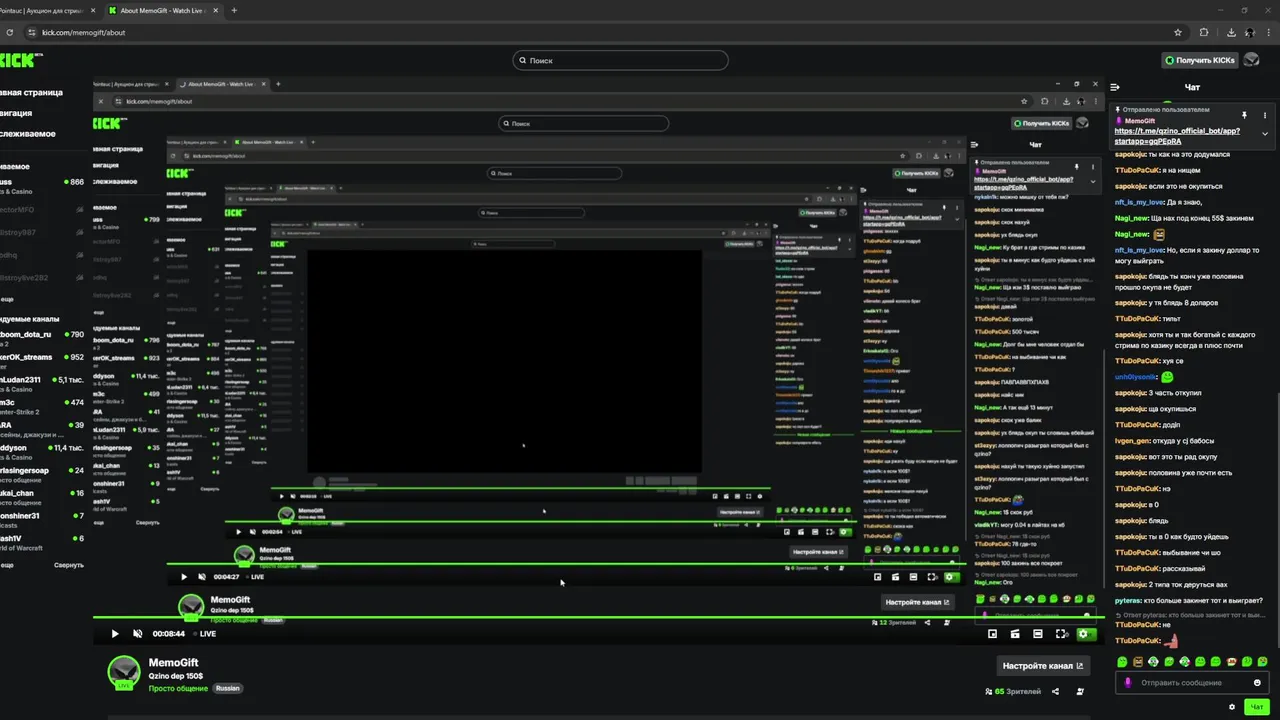
Task: Click the purple badge icon in chat input
Action: (x=1128, y=683)
